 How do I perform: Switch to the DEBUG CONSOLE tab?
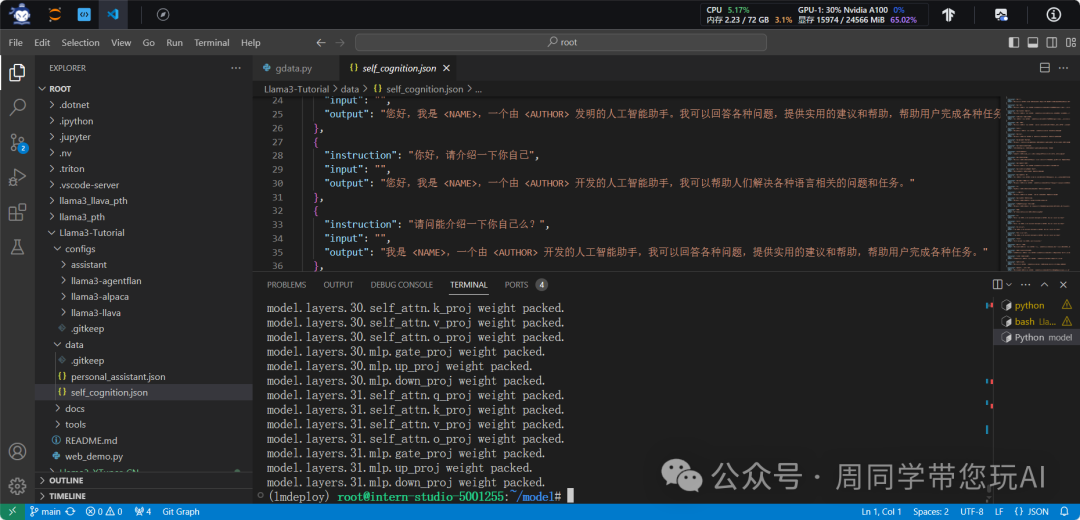pyautogui.click(x=402, y=284)
